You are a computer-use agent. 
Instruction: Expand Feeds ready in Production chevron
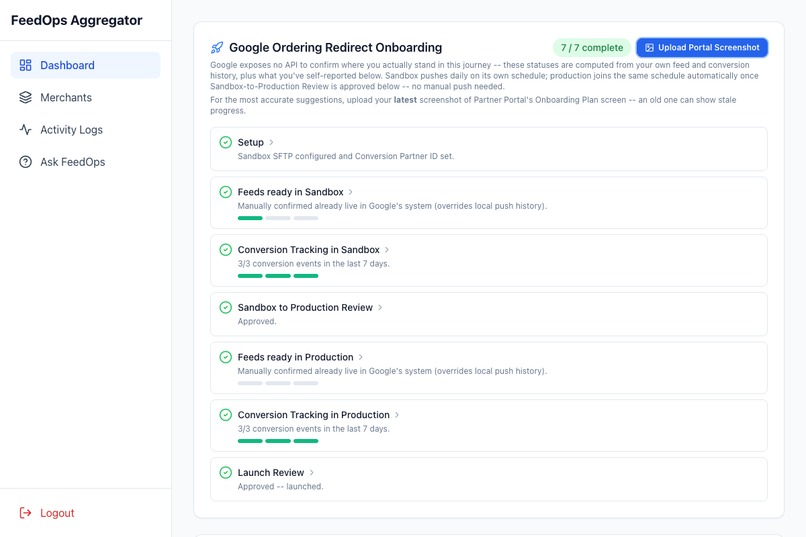[x=361, y=357]
